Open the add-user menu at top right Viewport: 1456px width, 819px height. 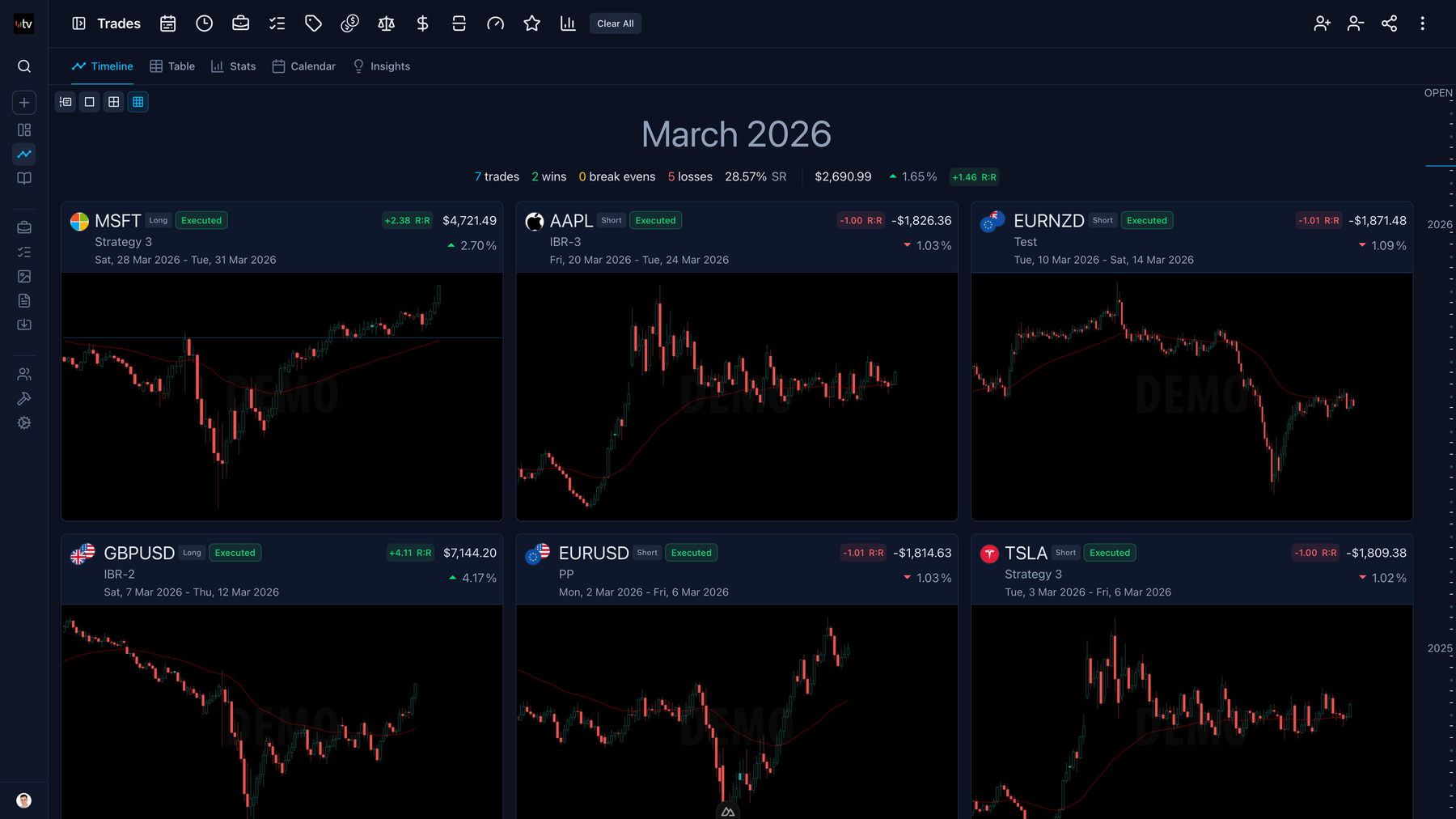(1322, 23)
